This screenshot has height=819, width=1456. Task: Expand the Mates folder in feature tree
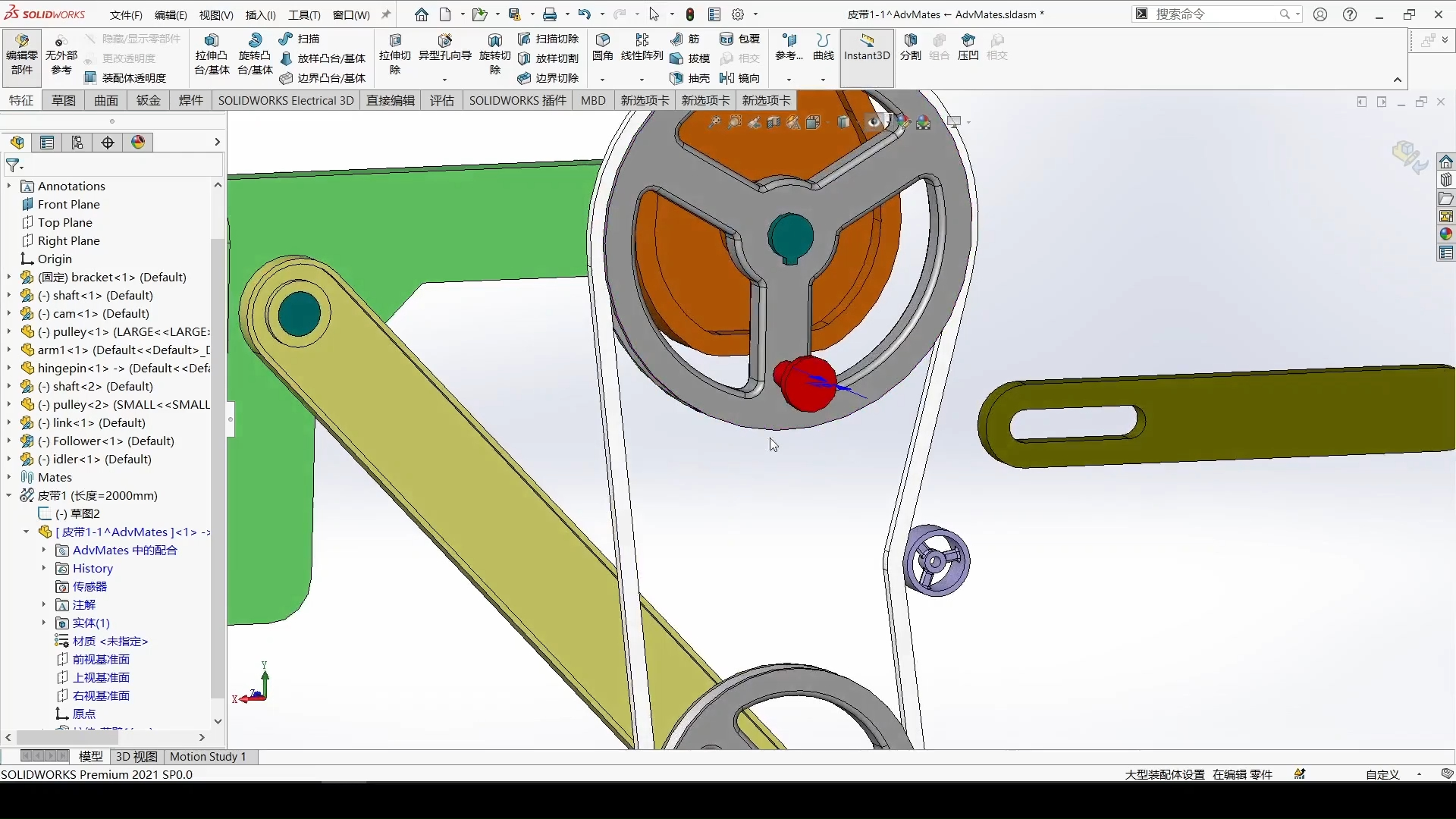pos(8,477)
